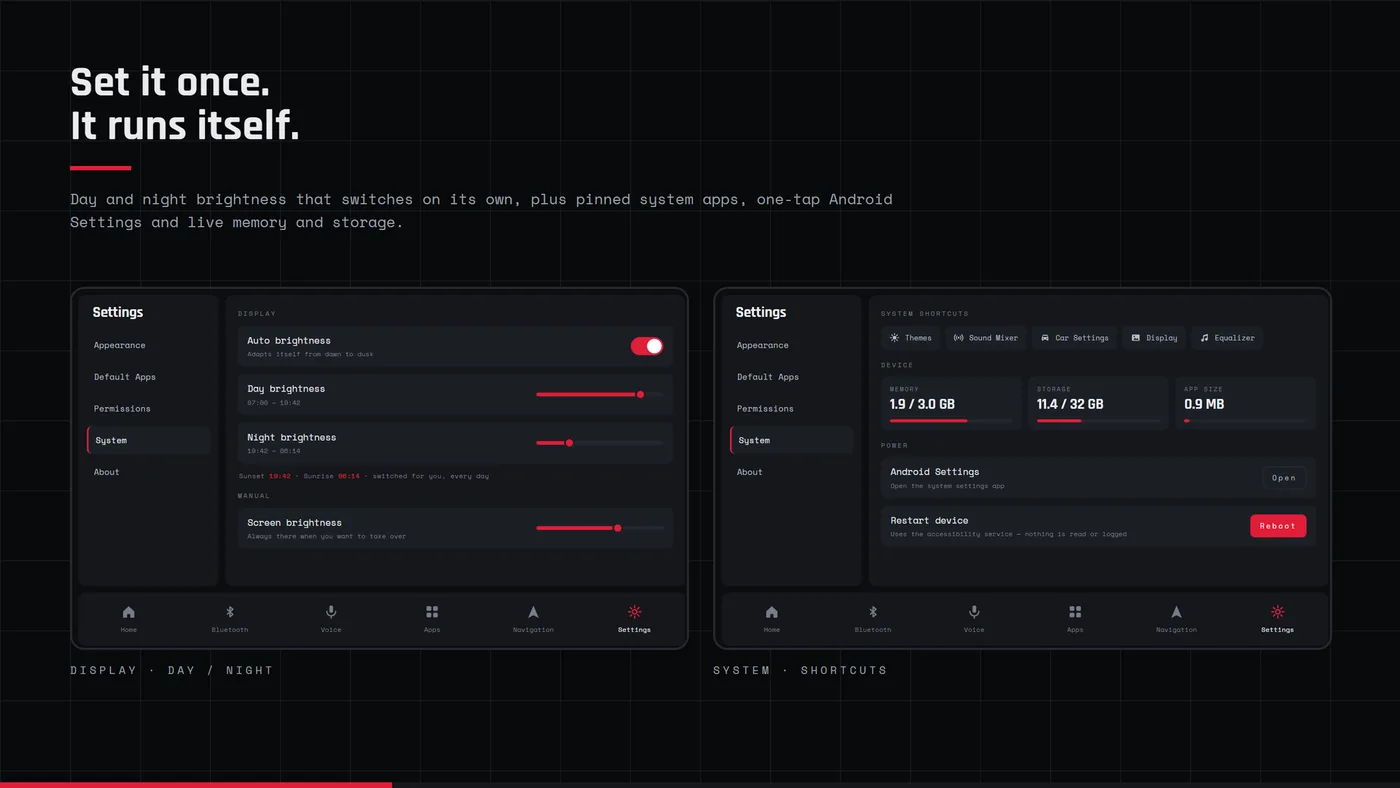Image resolution: width=1400 pixels, height=788 pixels.
Task: Click Open next to Android Settings
Action: (1284, 478)
